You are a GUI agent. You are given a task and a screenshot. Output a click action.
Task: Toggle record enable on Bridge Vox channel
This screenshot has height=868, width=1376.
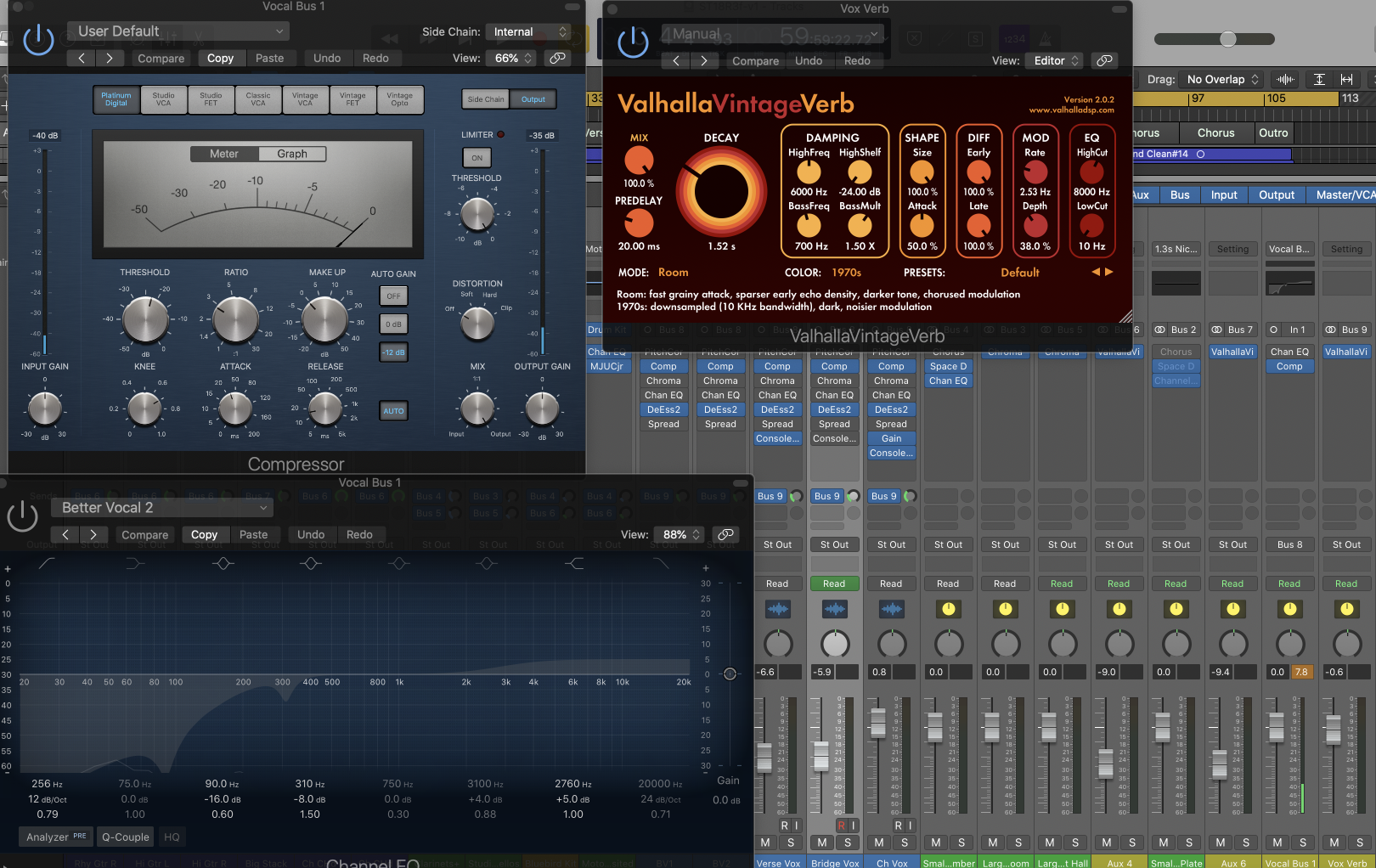(x=841, y=825)
